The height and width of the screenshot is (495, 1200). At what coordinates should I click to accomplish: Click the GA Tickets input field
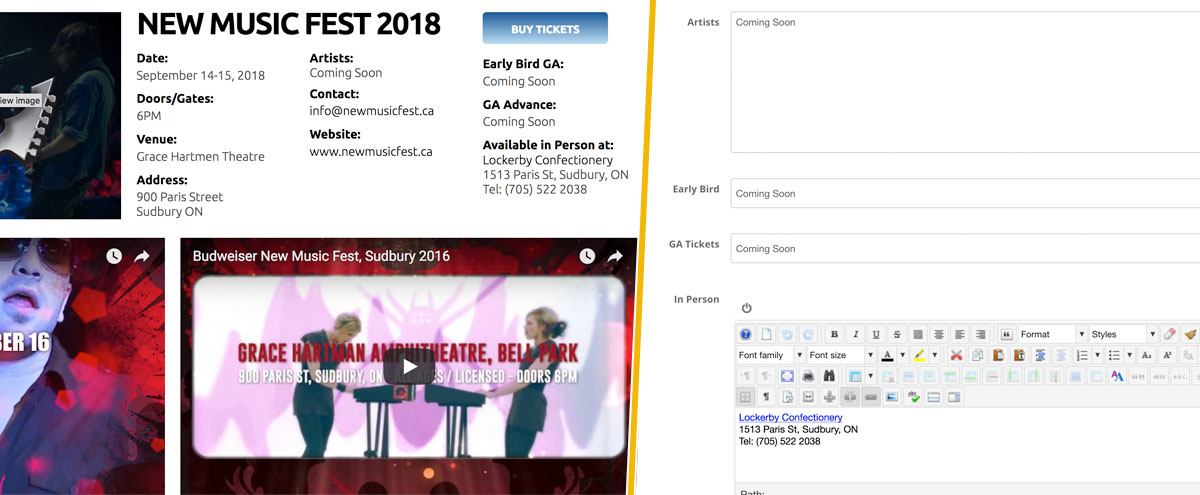pyautogui.click(x=965, y=248)
